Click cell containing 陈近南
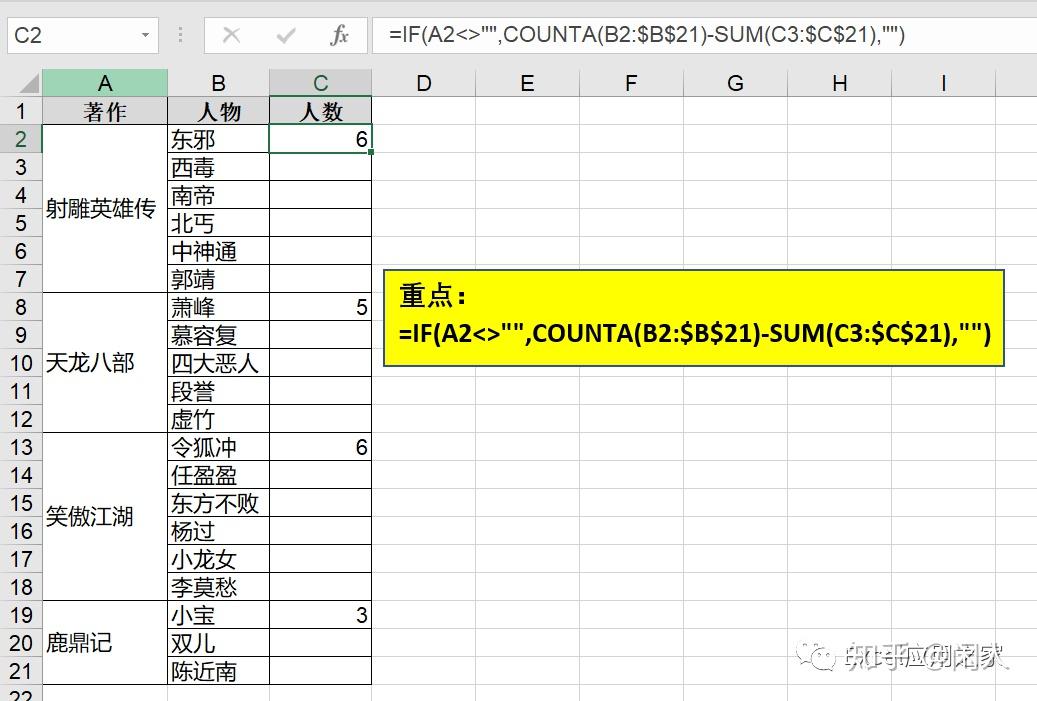 click(218, 671)
